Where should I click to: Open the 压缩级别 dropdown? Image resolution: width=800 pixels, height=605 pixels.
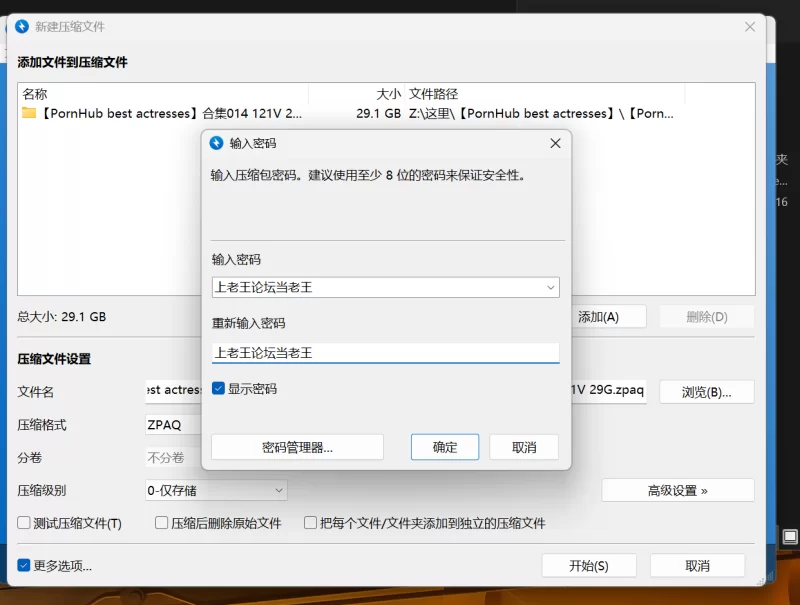coord(216,491)
